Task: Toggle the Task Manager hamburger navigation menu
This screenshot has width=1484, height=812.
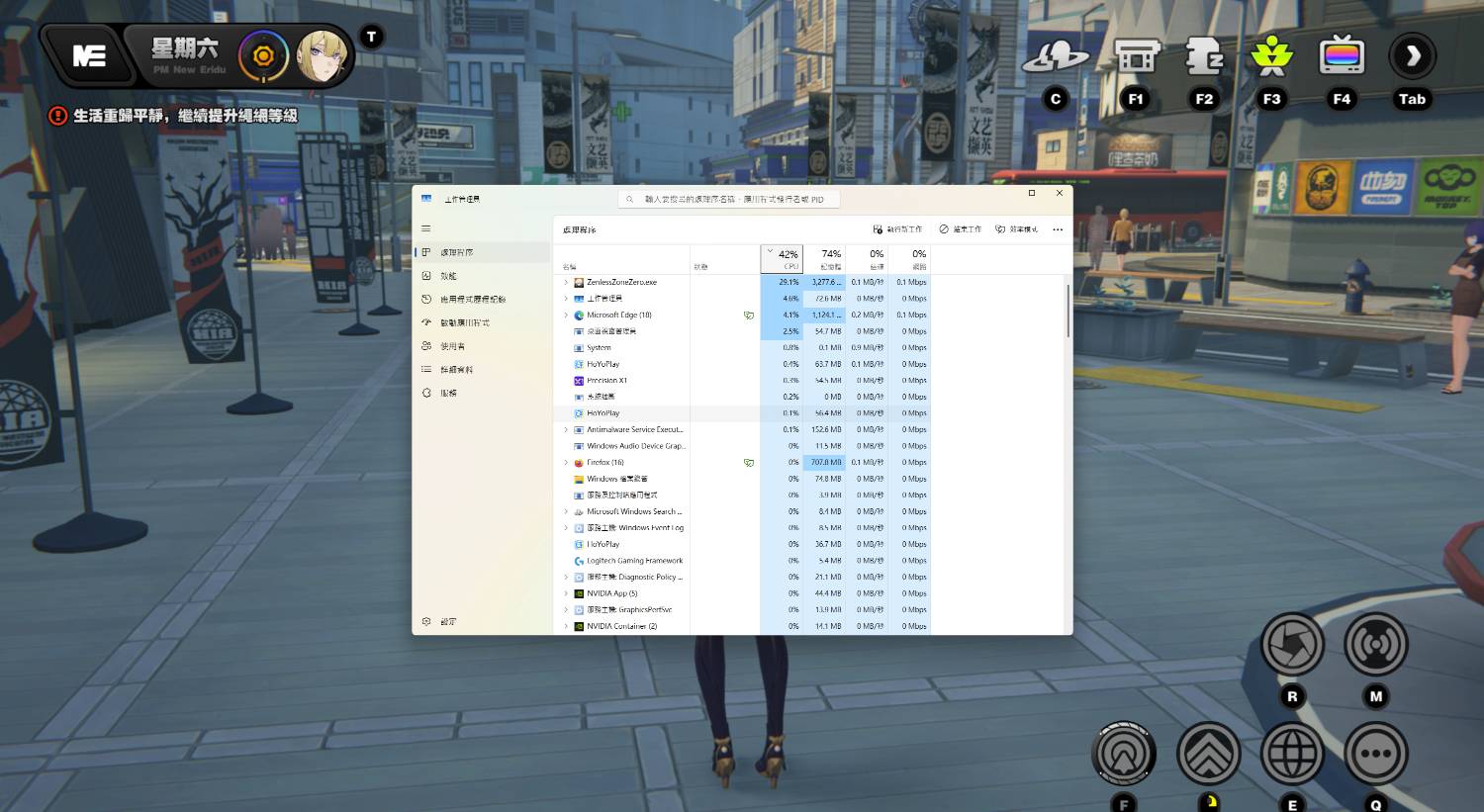Action: (x=426, y=228)
